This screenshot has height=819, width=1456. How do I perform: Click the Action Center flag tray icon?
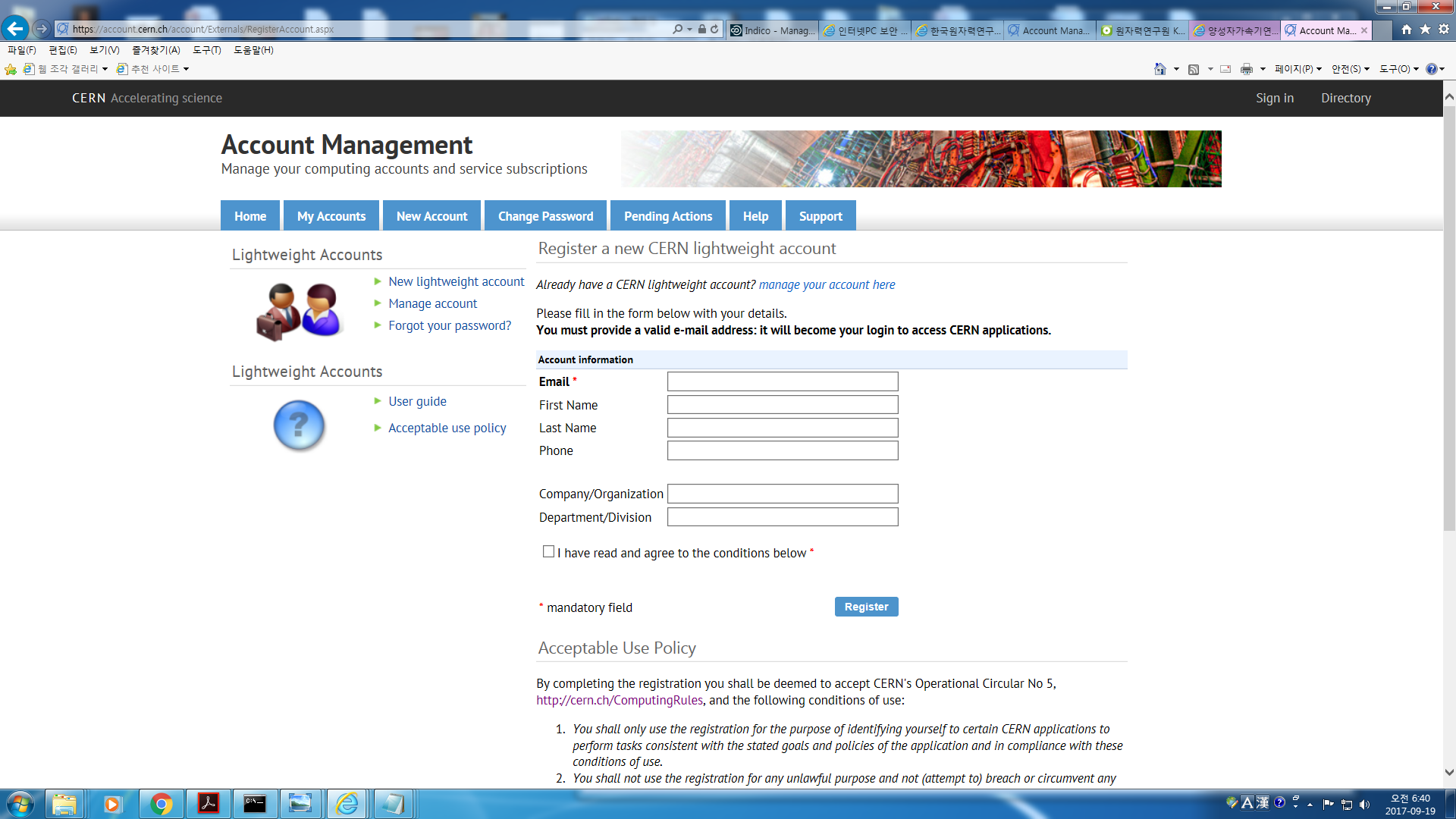tap(1328, 805)
